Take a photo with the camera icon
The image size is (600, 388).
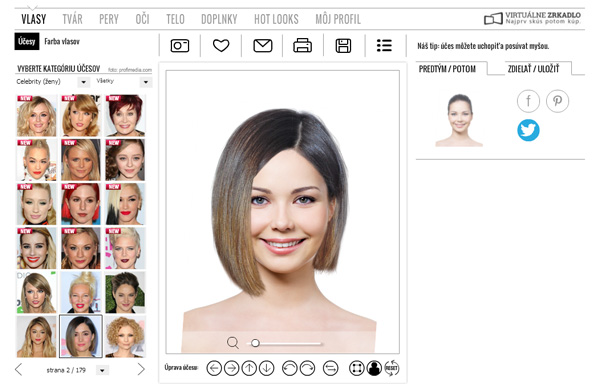pyautogui.click(x=179, y=46)
